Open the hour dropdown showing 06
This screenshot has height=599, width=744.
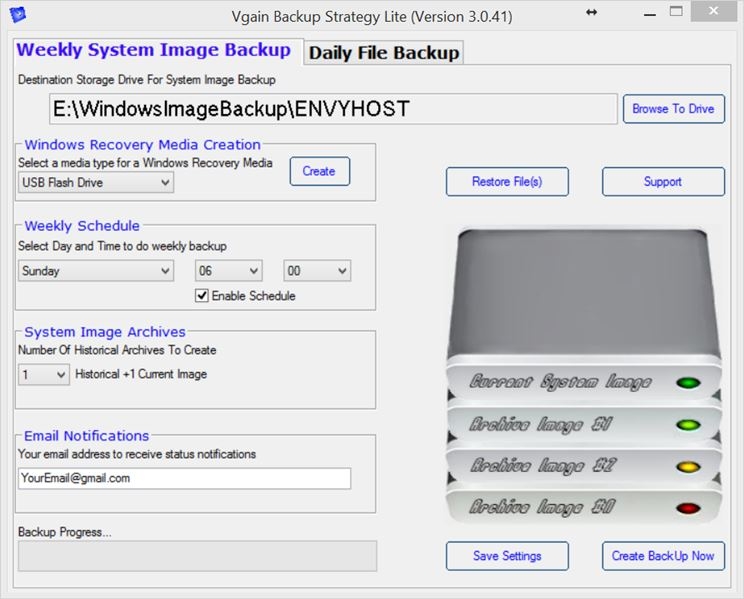click(228, 271)
